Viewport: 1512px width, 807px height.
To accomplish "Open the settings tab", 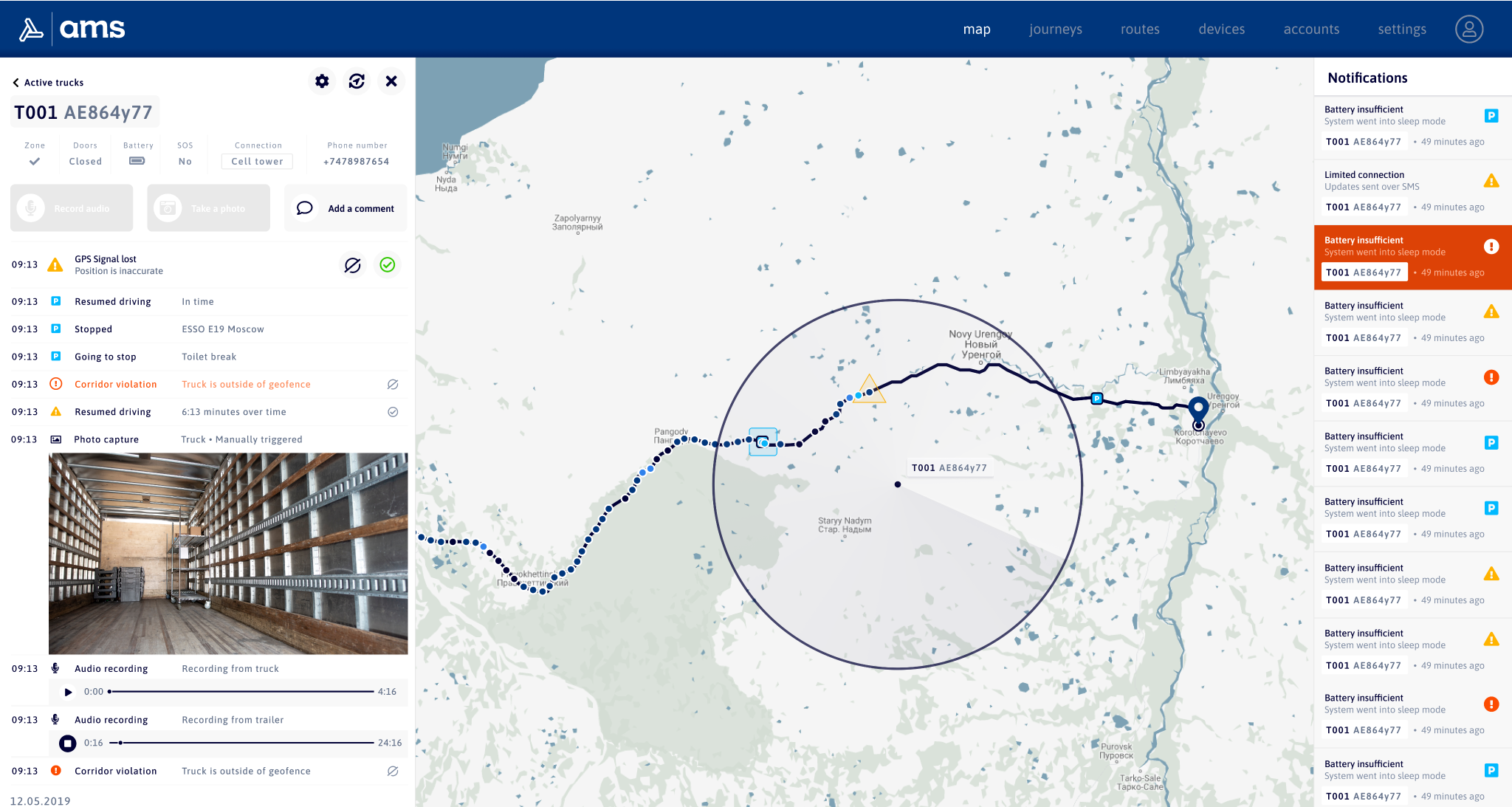I will tap(1401, 29).
